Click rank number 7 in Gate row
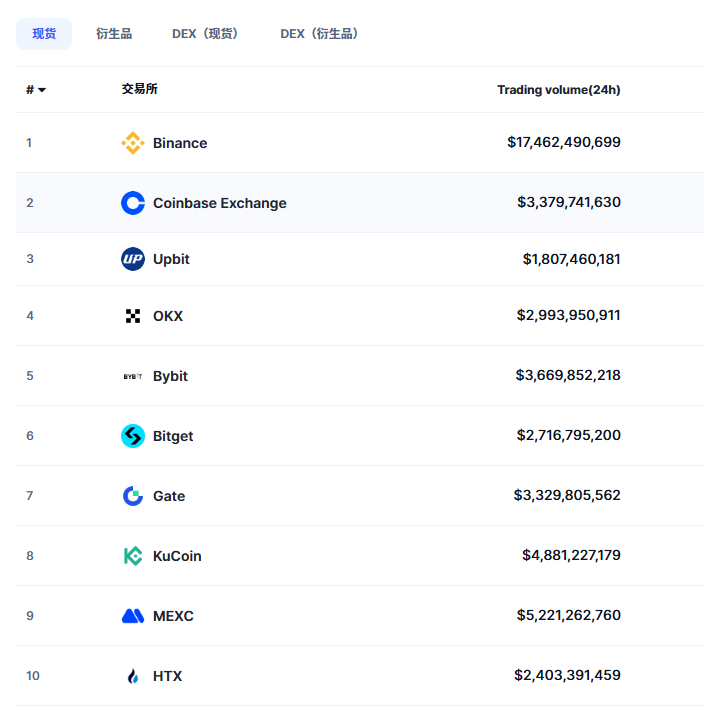704x708 pixels. 30,496
